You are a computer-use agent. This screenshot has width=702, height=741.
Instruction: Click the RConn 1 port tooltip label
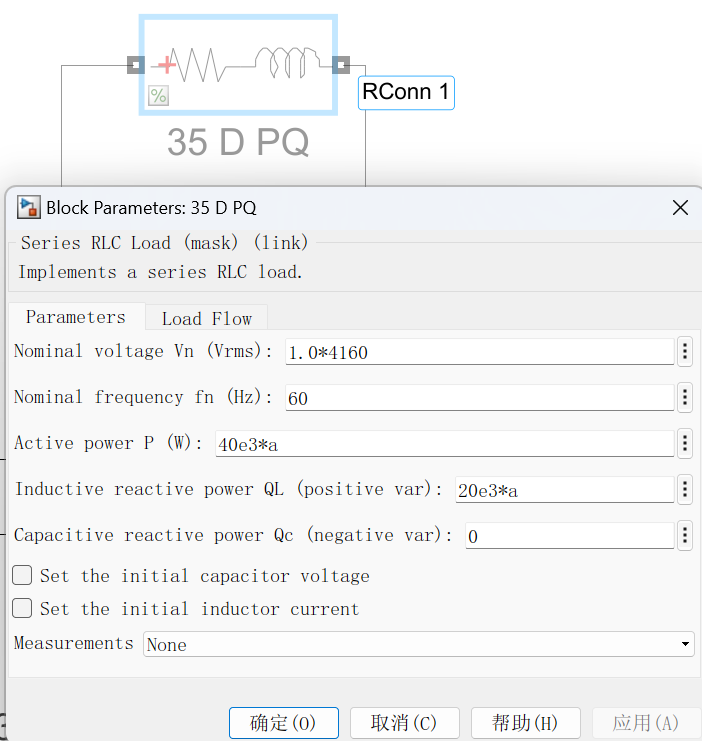pos(406,92)
